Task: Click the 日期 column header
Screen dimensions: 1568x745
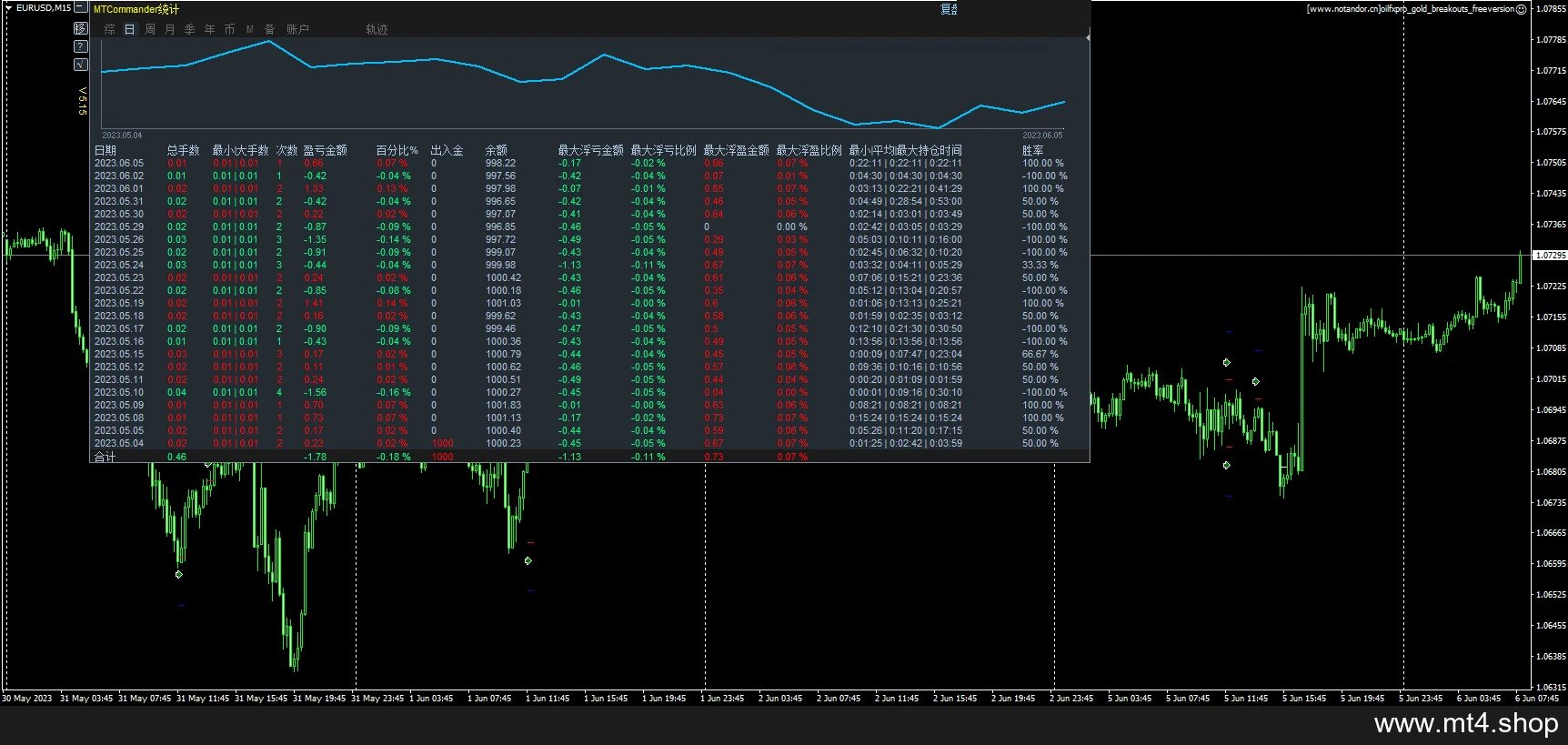Action: pos(106,150)
